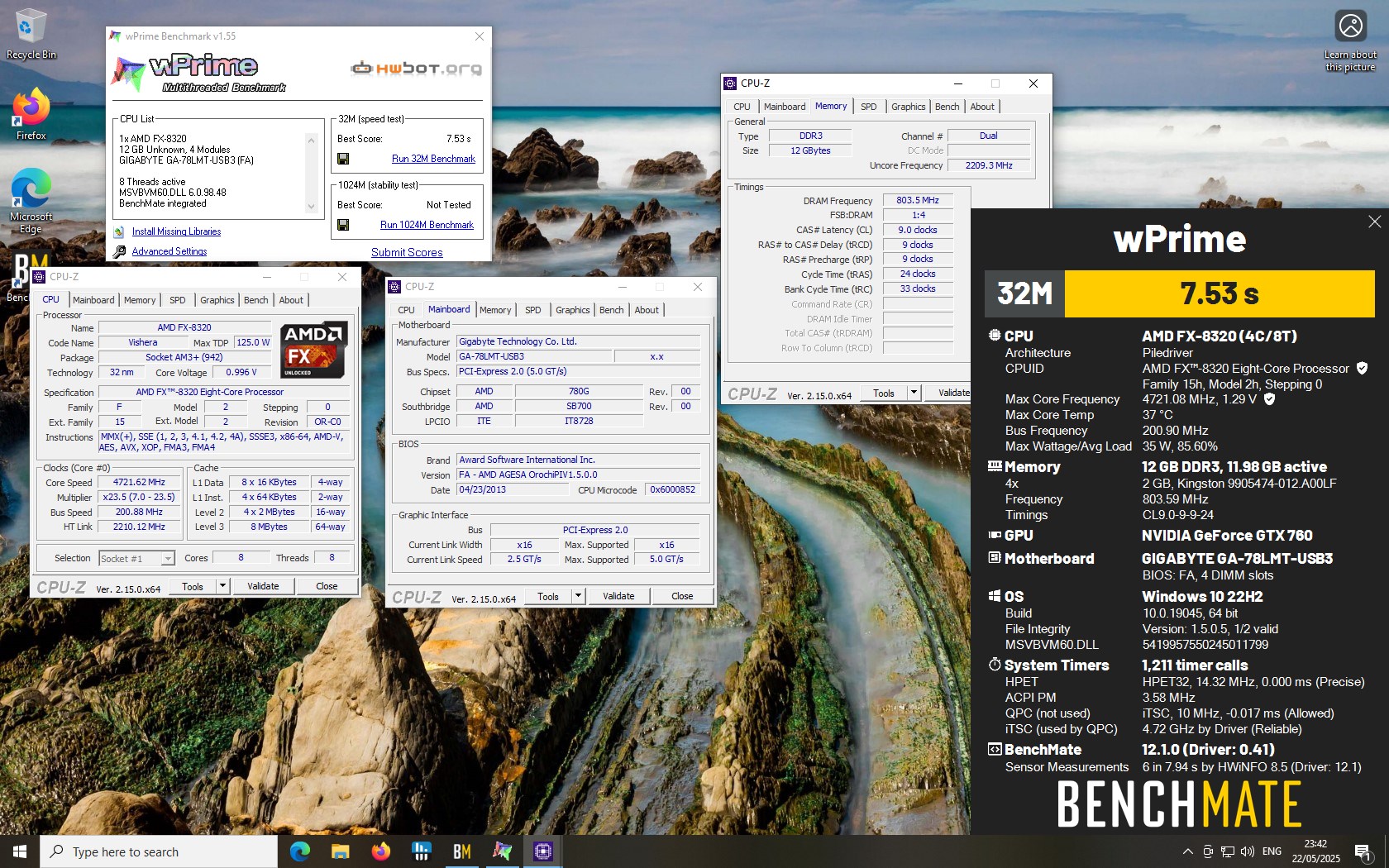Click Tools button in the Memory window
Viewport: 1389px width, 868px height.
pos(884,393)
